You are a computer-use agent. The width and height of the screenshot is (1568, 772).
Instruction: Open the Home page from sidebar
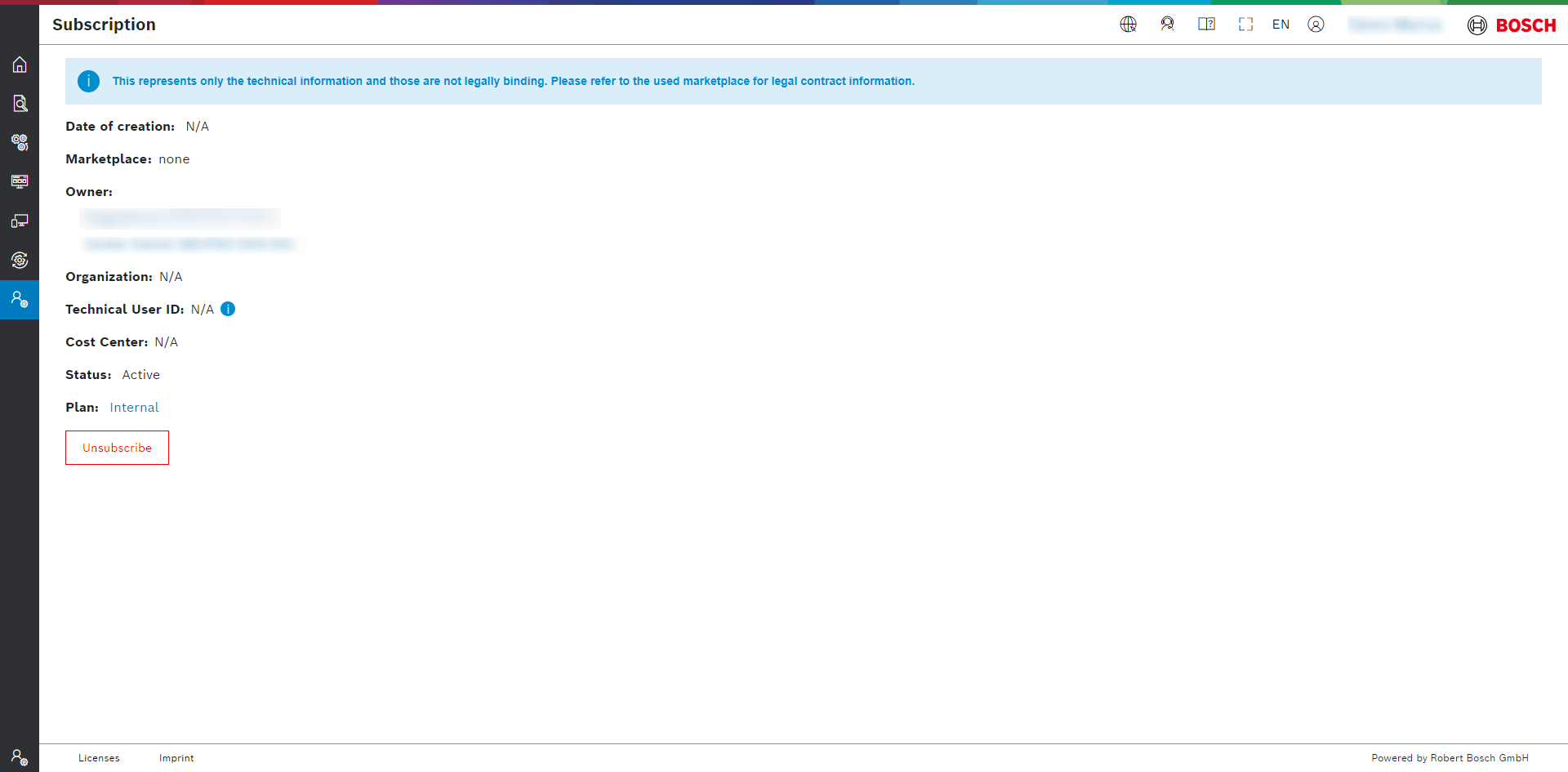[x=20, y=65]
